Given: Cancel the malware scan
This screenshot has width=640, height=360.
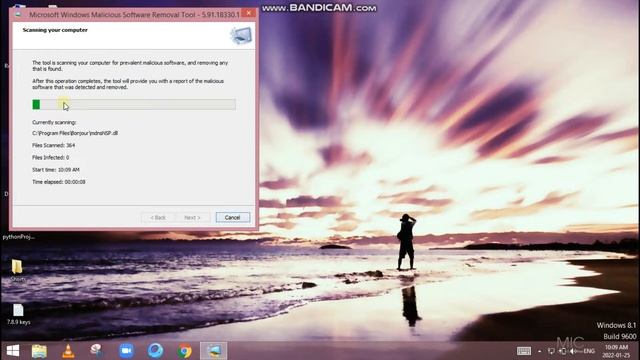Looking at the screenshot, I should 233,218.
